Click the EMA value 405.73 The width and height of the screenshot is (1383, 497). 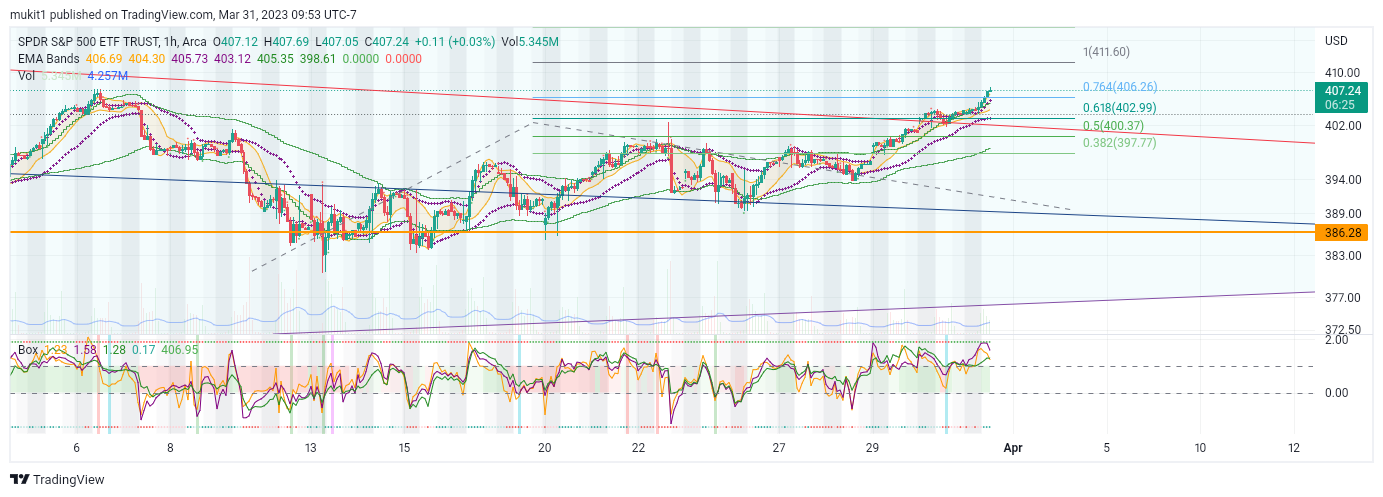click(x=191, y=59)
